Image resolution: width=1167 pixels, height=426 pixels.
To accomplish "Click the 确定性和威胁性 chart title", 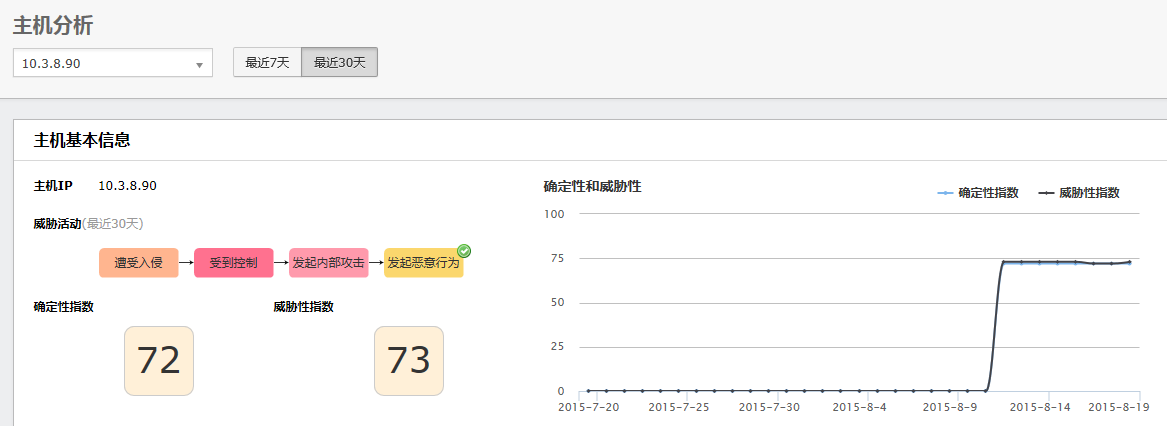I will click(592, 186).
